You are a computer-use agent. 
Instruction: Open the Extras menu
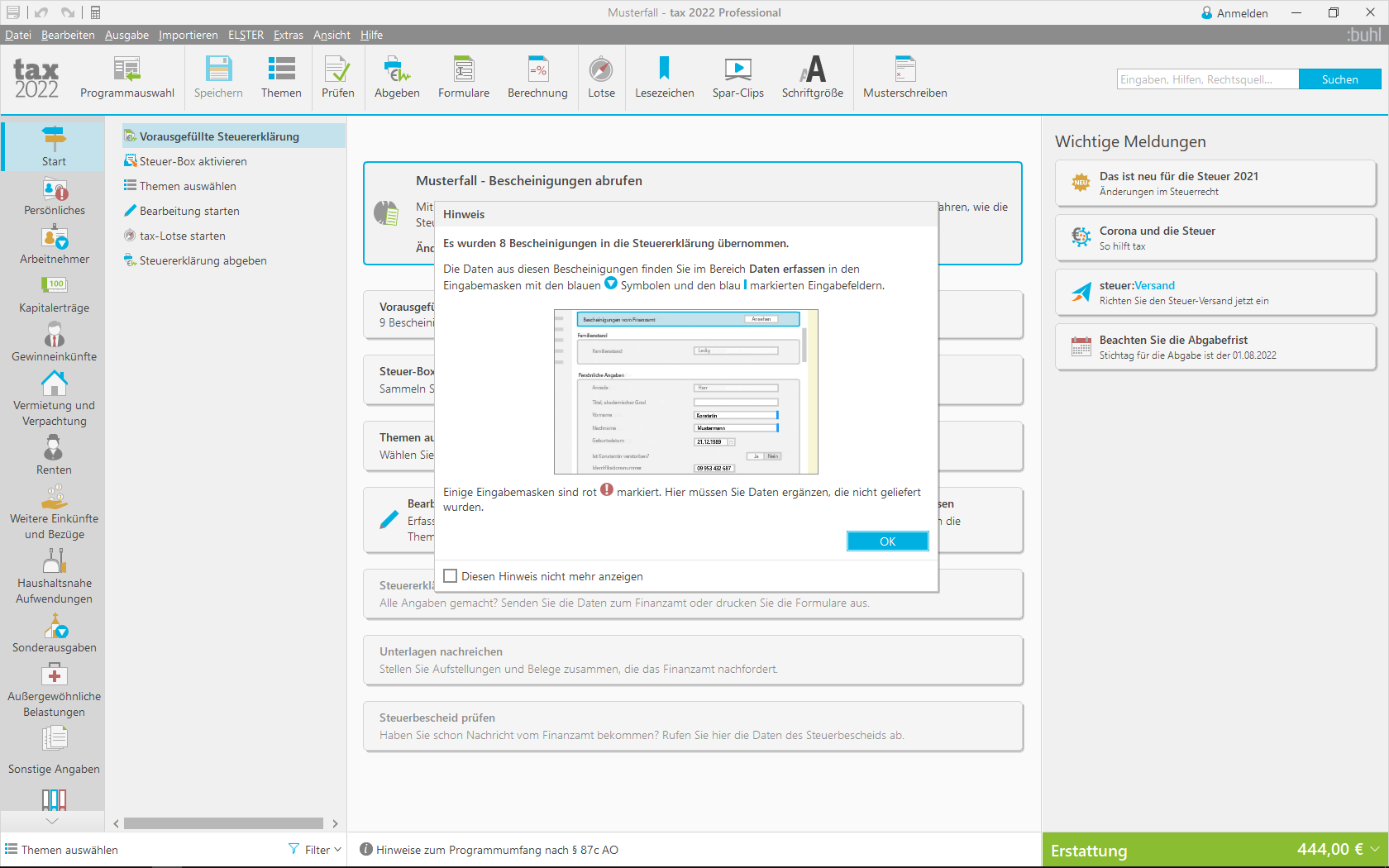pyautogui.click(x=289, y=35)
